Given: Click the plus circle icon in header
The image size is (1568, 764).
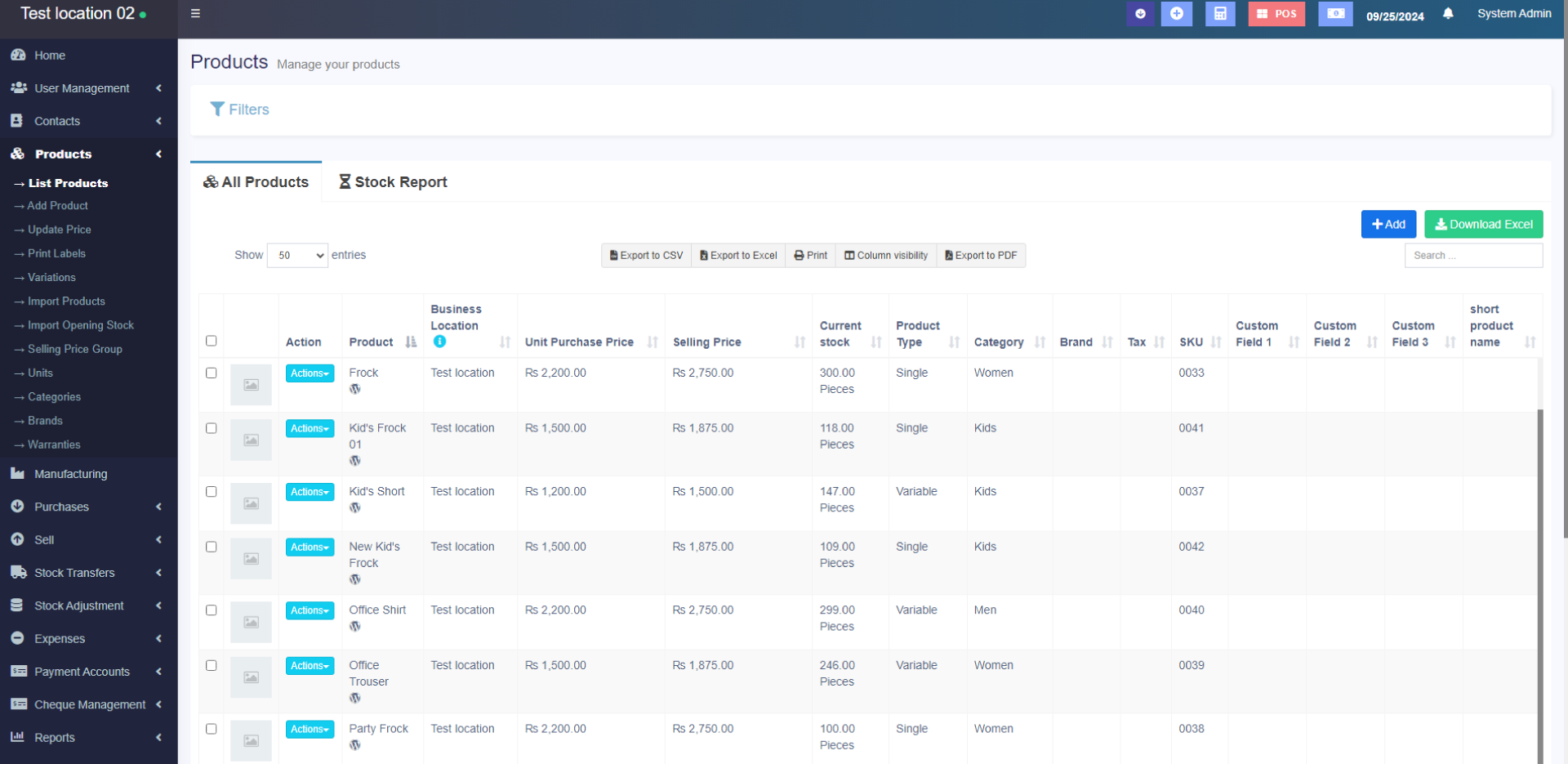Looking at the screenshot, I should pos(1177,14).
